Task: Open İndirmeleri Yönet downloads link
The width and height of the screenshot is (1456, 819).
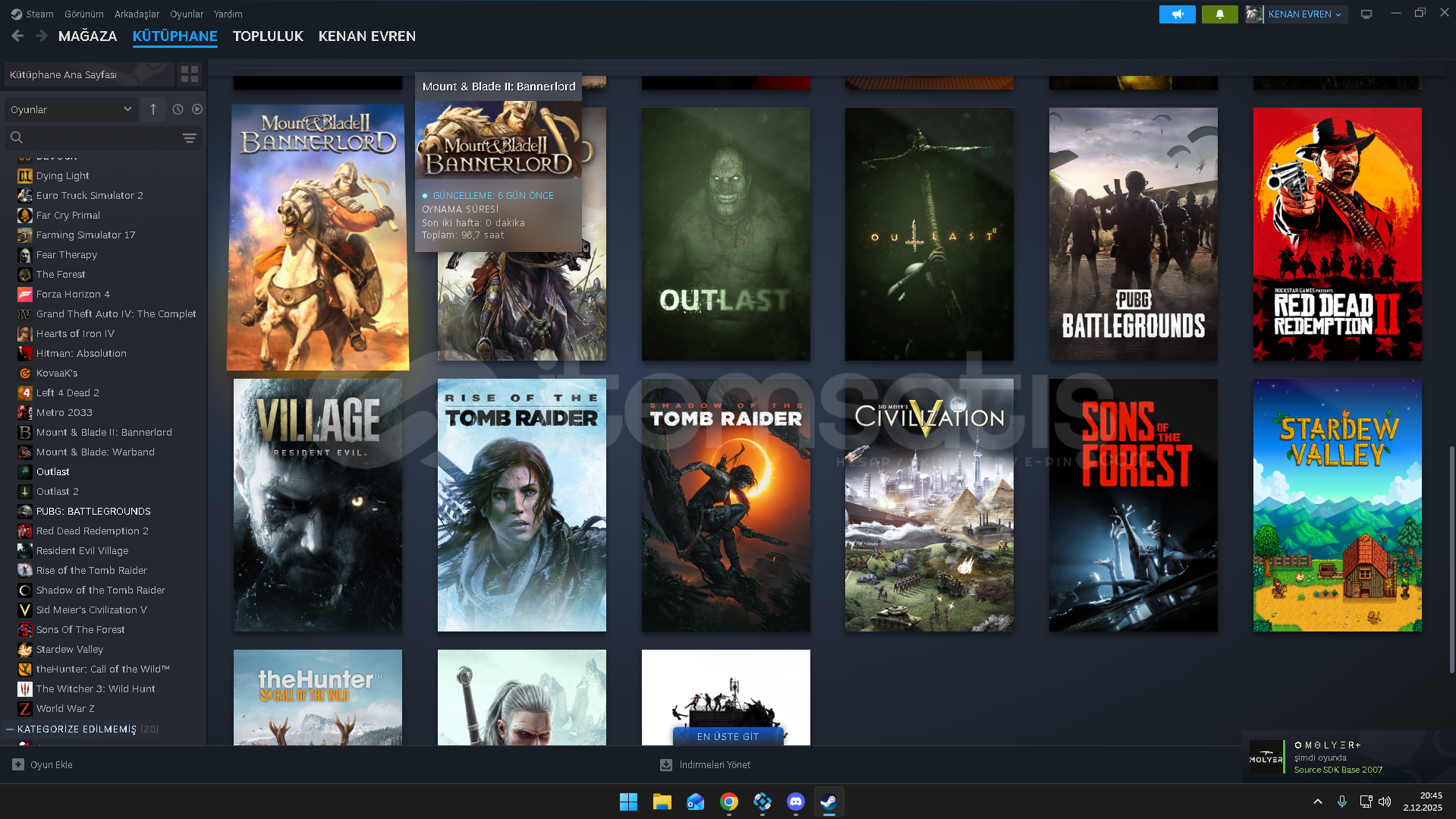Action: pyautogui.click(x=714, y=764)
